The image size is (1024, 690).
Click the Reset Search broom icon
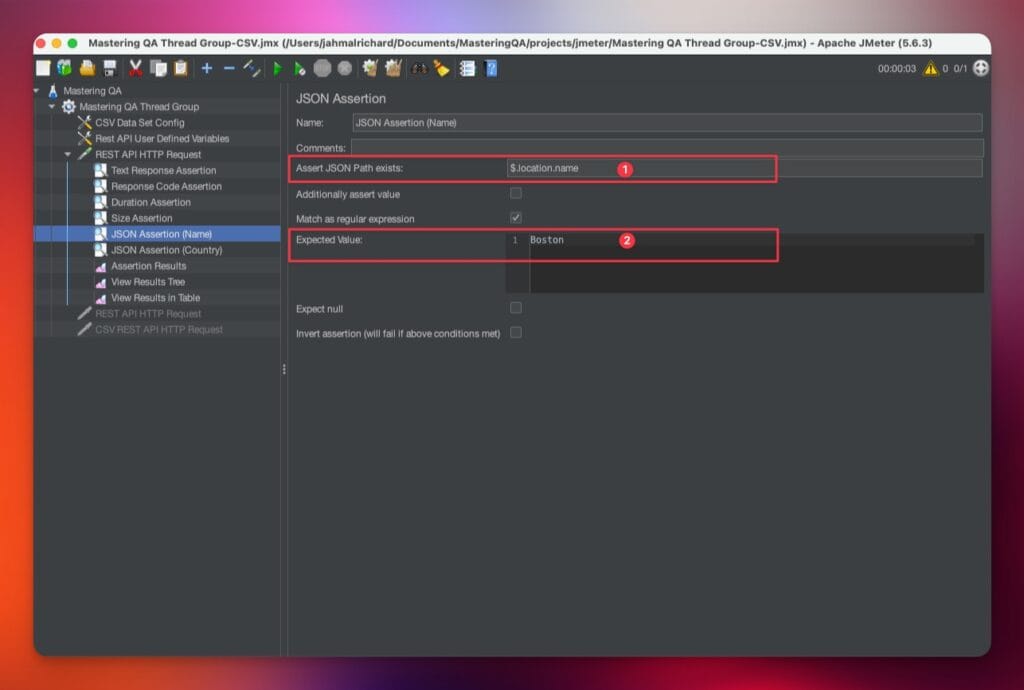441,68
